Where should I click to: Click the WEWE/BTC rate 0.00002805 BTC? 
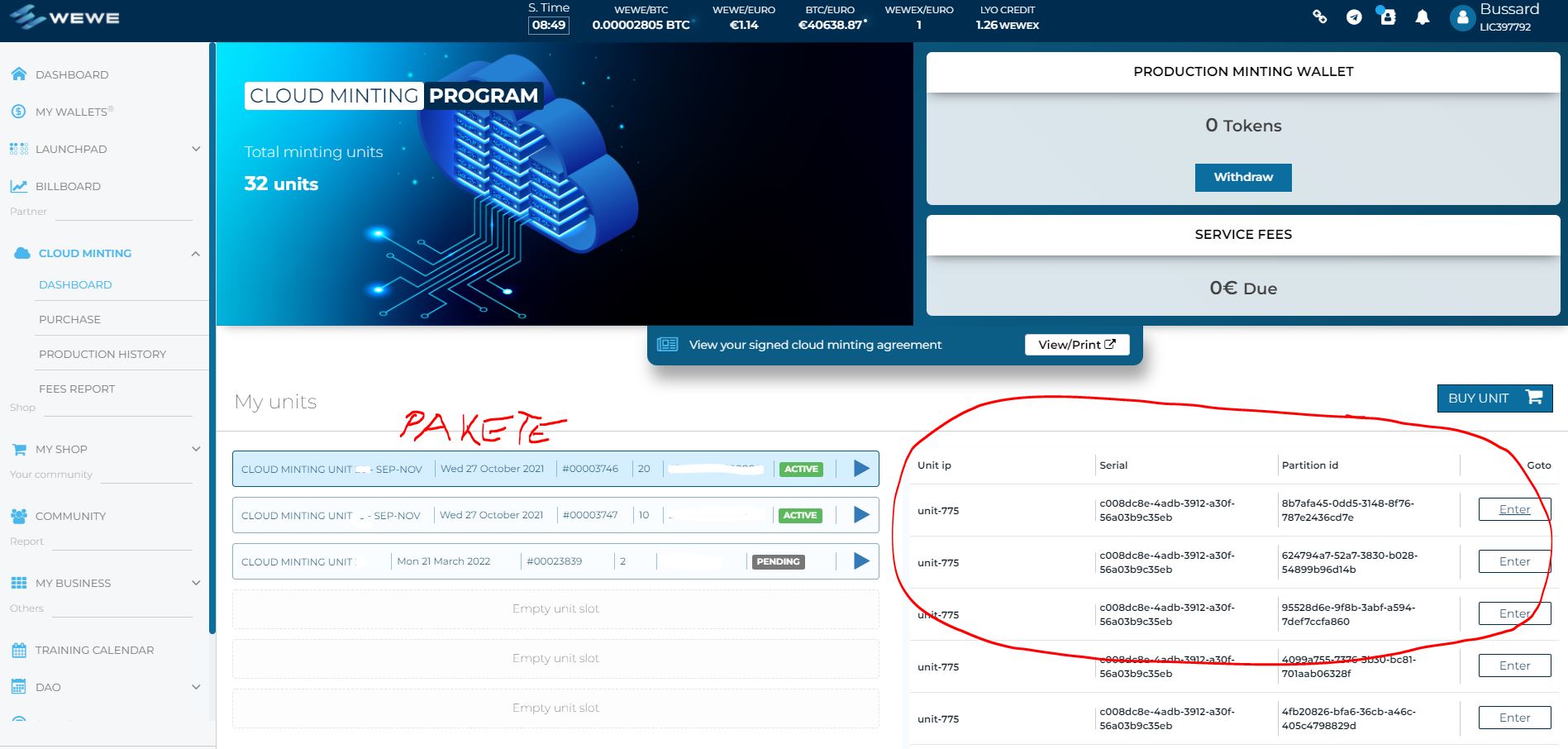[641, 25]
